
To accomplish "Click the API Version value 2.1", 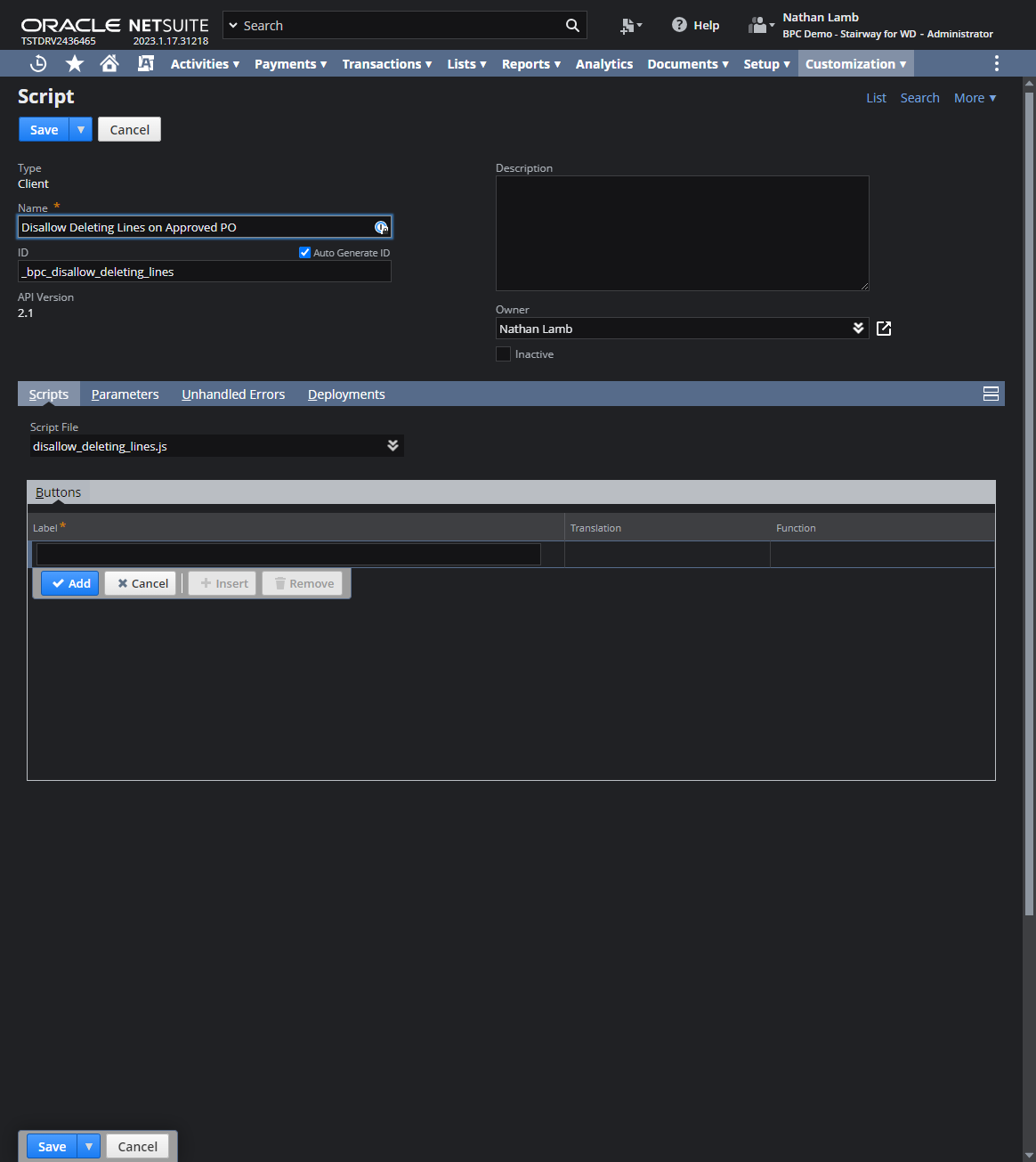I will (26, 313).
